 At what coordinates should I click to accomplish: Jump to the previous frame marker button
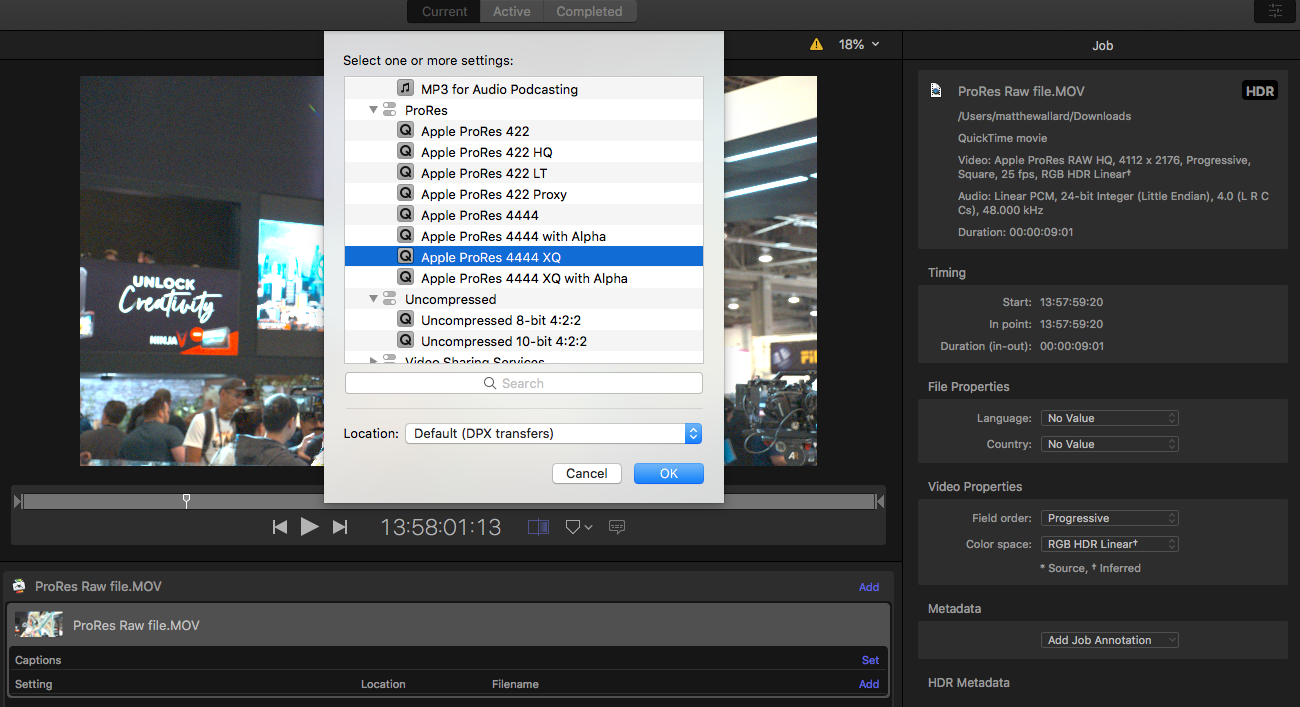[280, 527]
